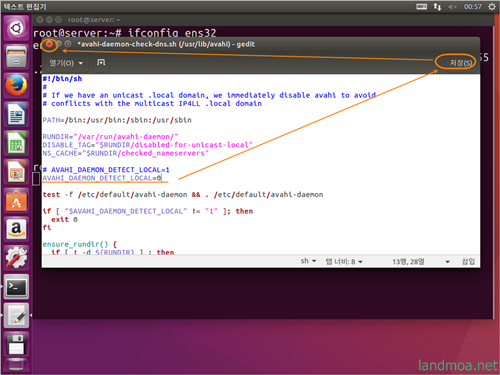Click the line AVAHI_DAEMON_DETECT_LOCAL=0
The height and width of the screenshot is (375, 500).
point(102,178)
